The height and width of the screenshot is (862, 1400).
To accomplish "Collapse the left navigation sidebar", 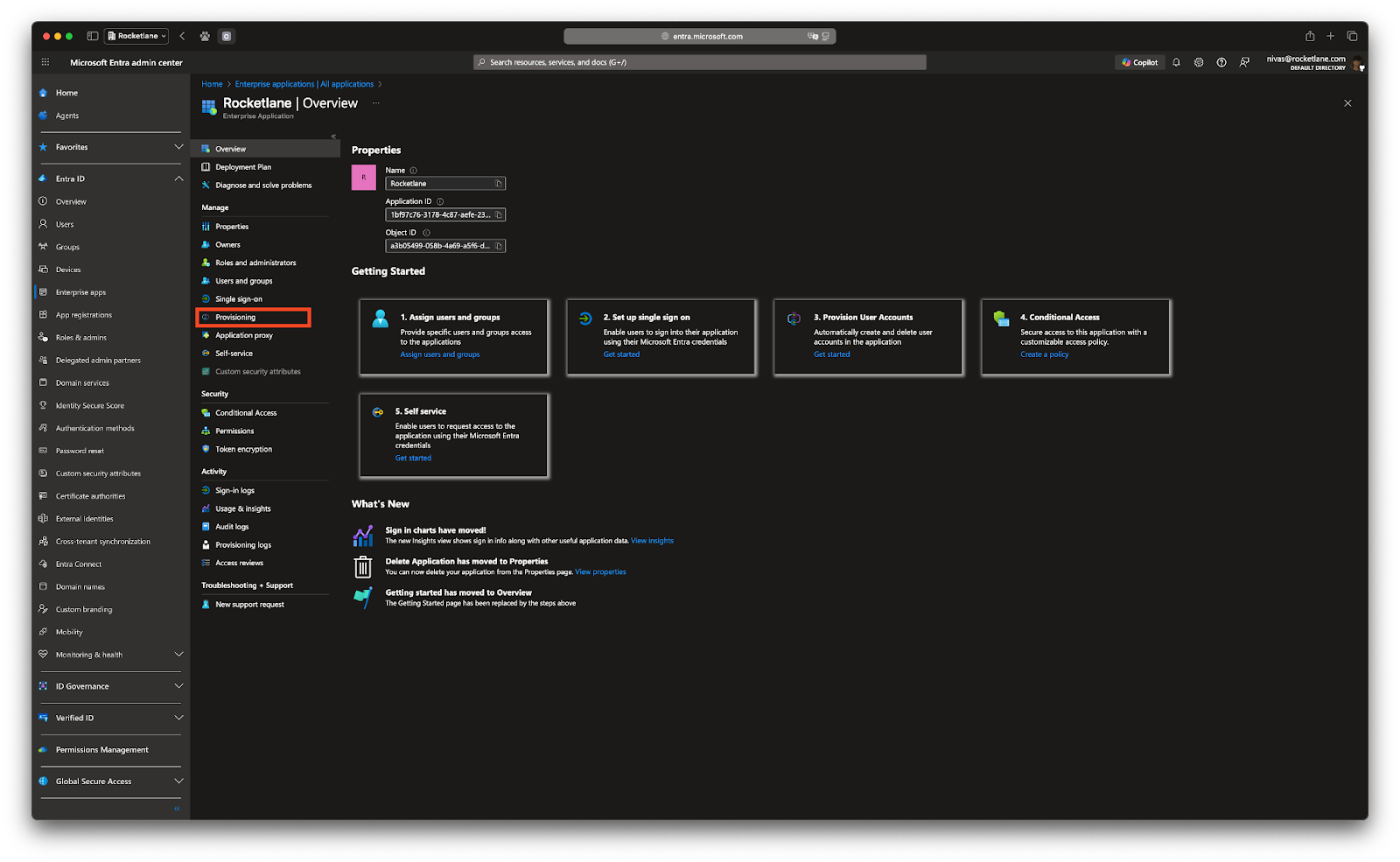I will point(177,809).
